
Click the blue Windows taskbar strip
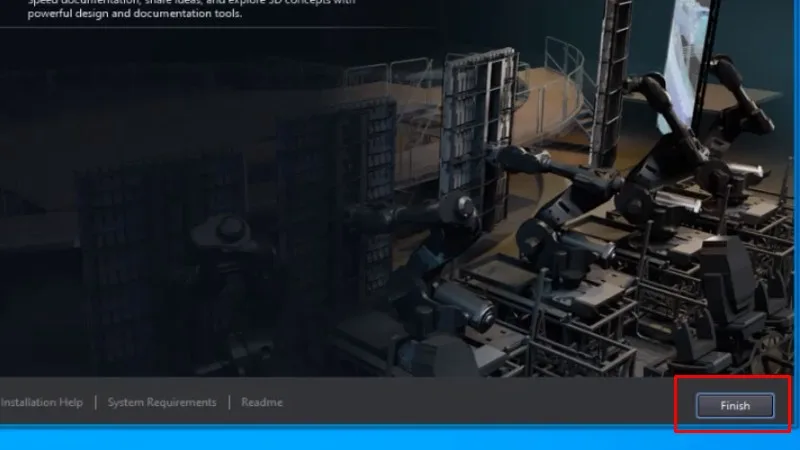[x=400, y=440]
